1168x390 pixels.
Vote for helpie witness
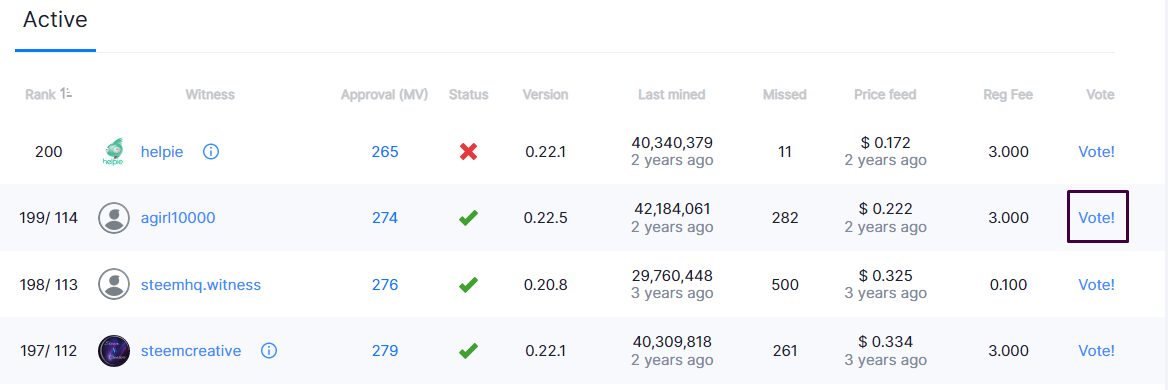point(1096,152)
